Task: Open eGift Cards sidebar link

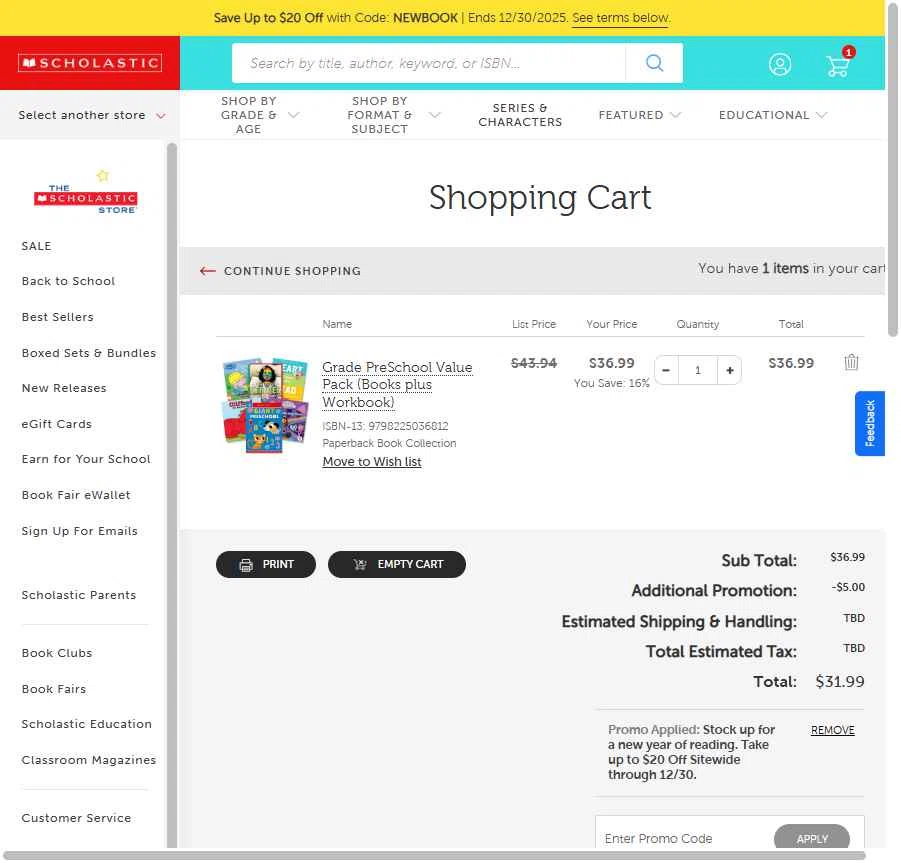Action: (56, 424)
